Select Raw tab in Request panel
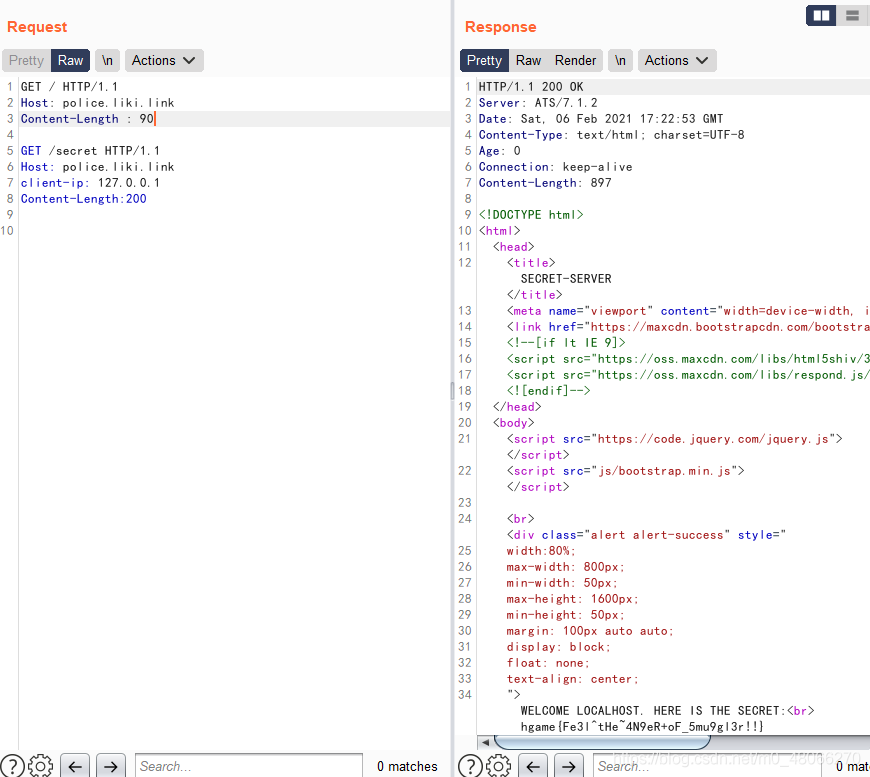The width and height of the screenshot is (870, 777). click(70, 60)
